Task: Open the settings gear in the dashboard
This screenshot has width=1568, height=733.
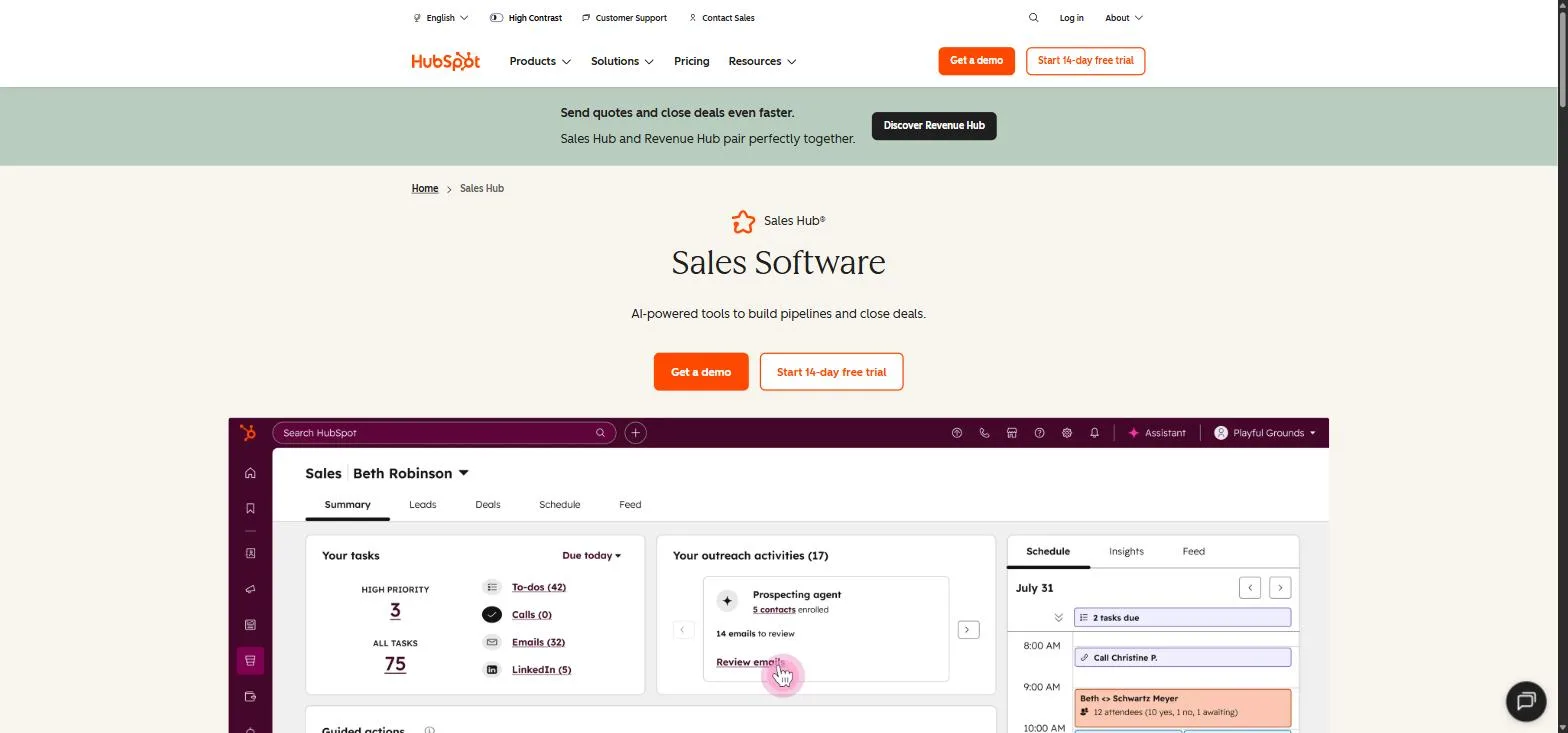Action: coord(1067,433)
